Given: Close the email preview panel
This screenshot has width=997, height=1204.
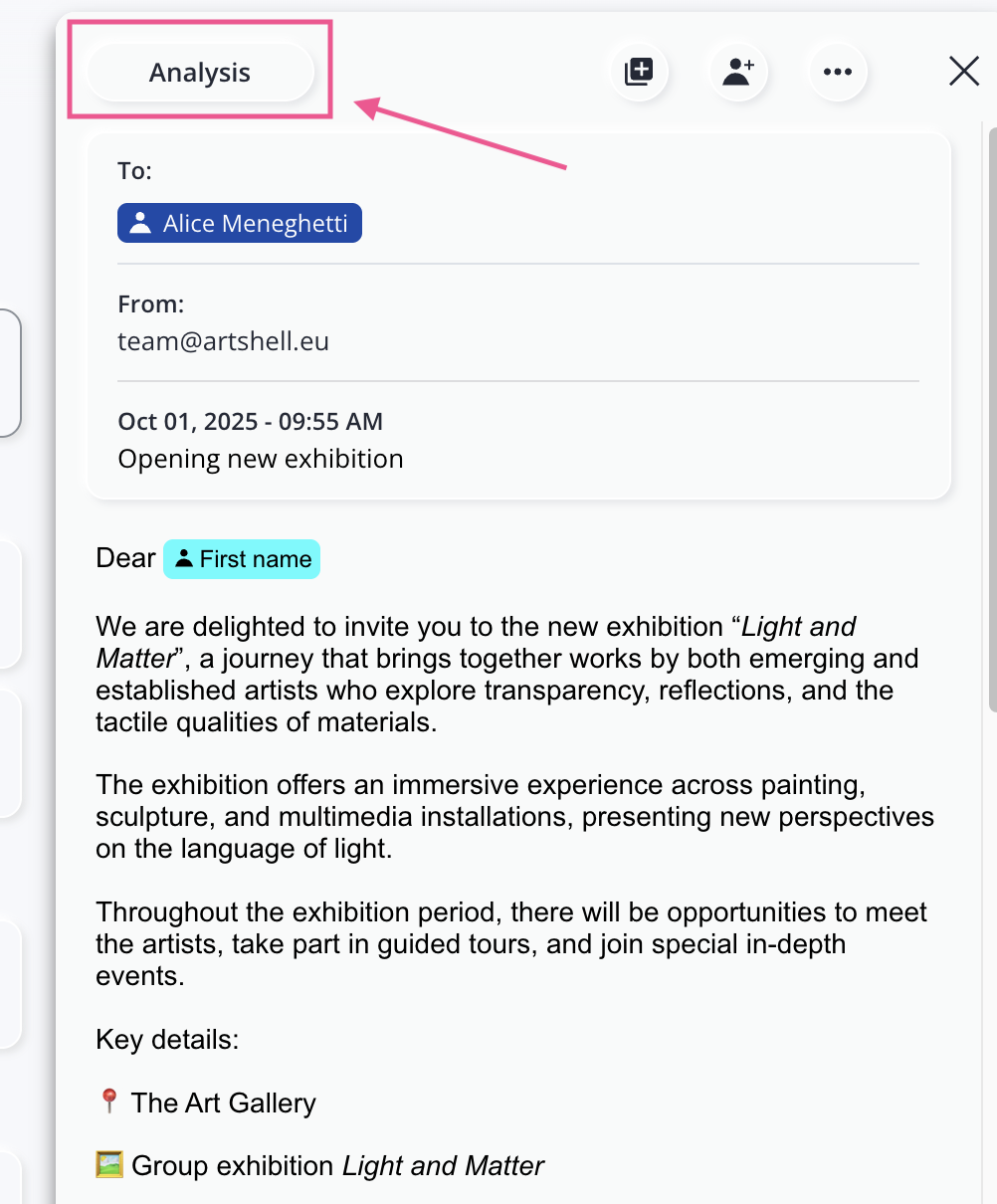Looking at the screenshot, I should pyautogui.click(x=963, y=72).
